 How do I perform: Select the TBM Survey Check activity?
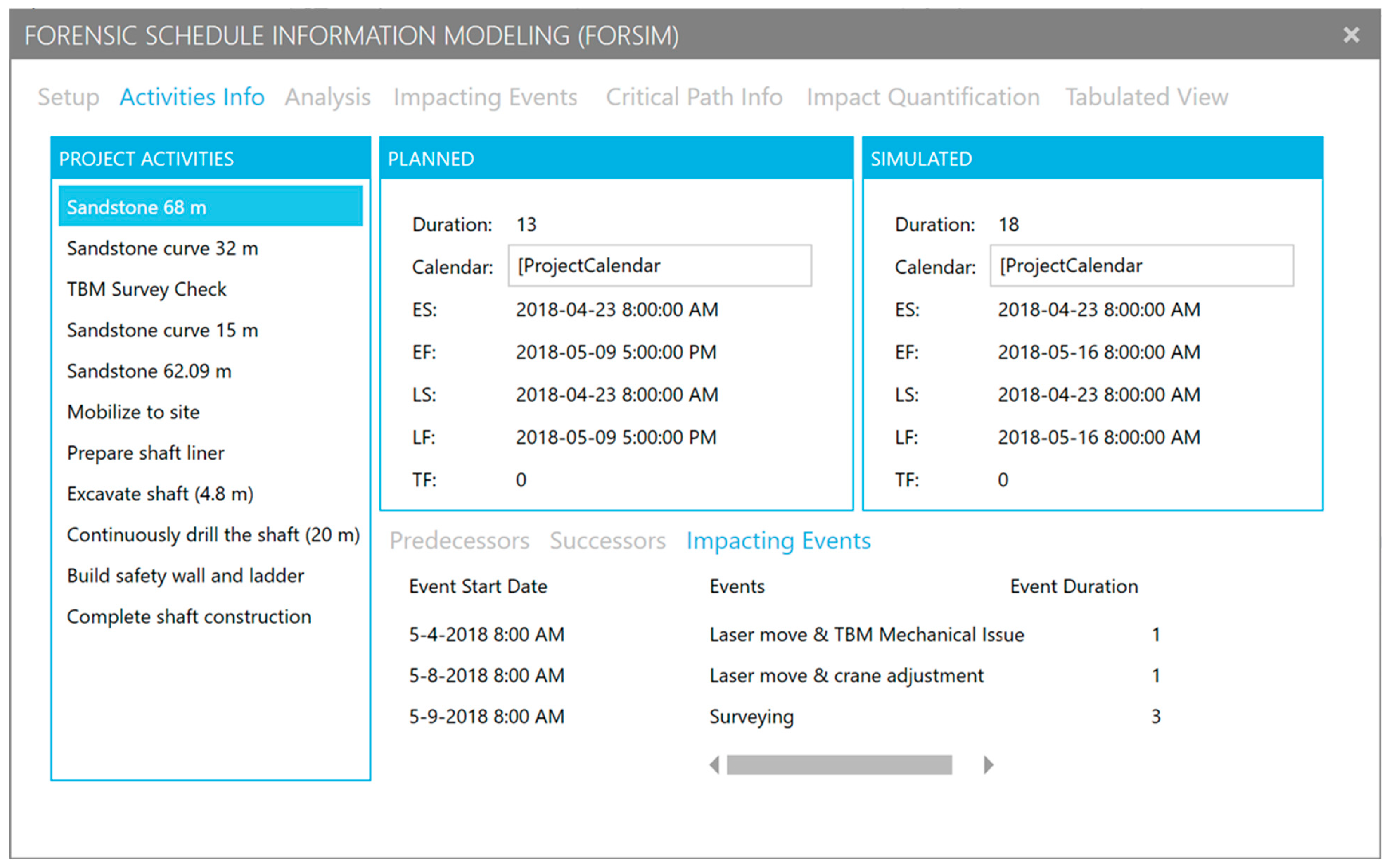click(147, 289)
